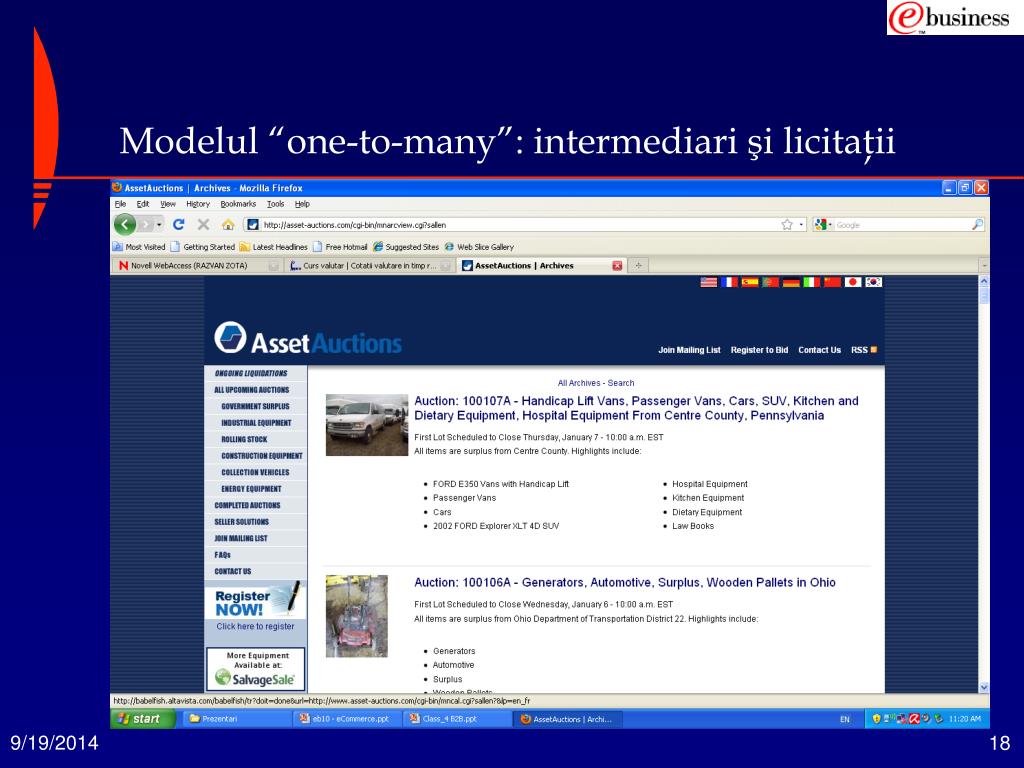This screenshot has height=768, width=1024.
Task: Open a new tab with plus button
Action: 638,266
